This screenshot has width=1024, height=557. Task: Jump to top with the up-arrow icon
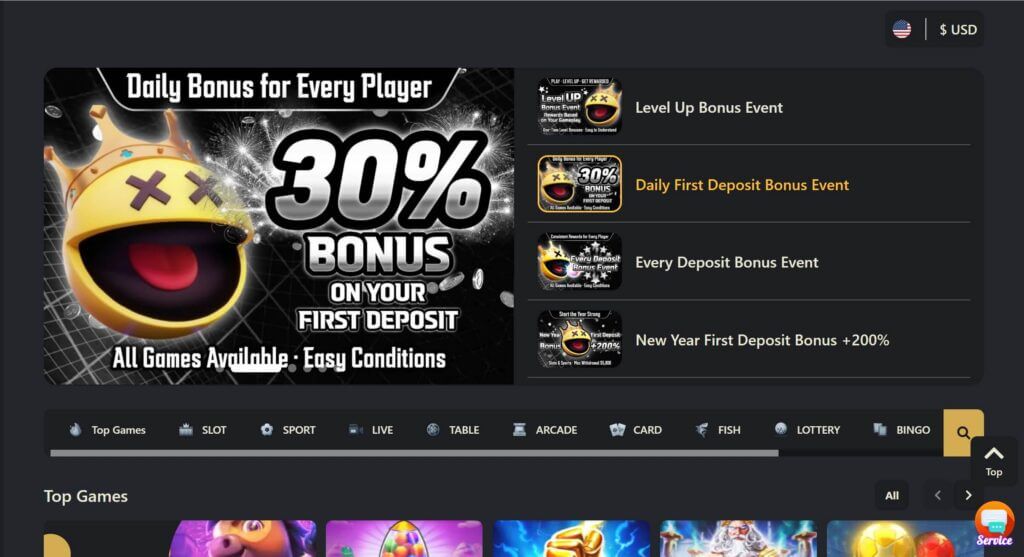pyautogui.click(x=993, y=460)
